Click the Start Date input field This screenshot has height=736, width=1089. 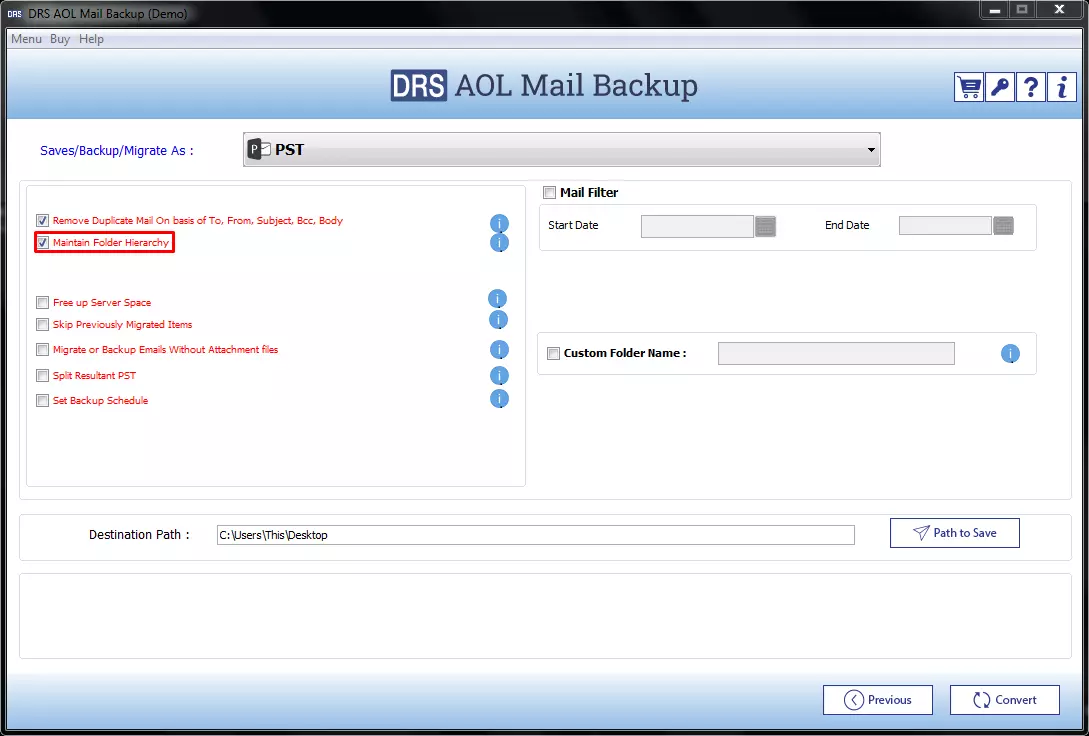click(x=697, y=226)
